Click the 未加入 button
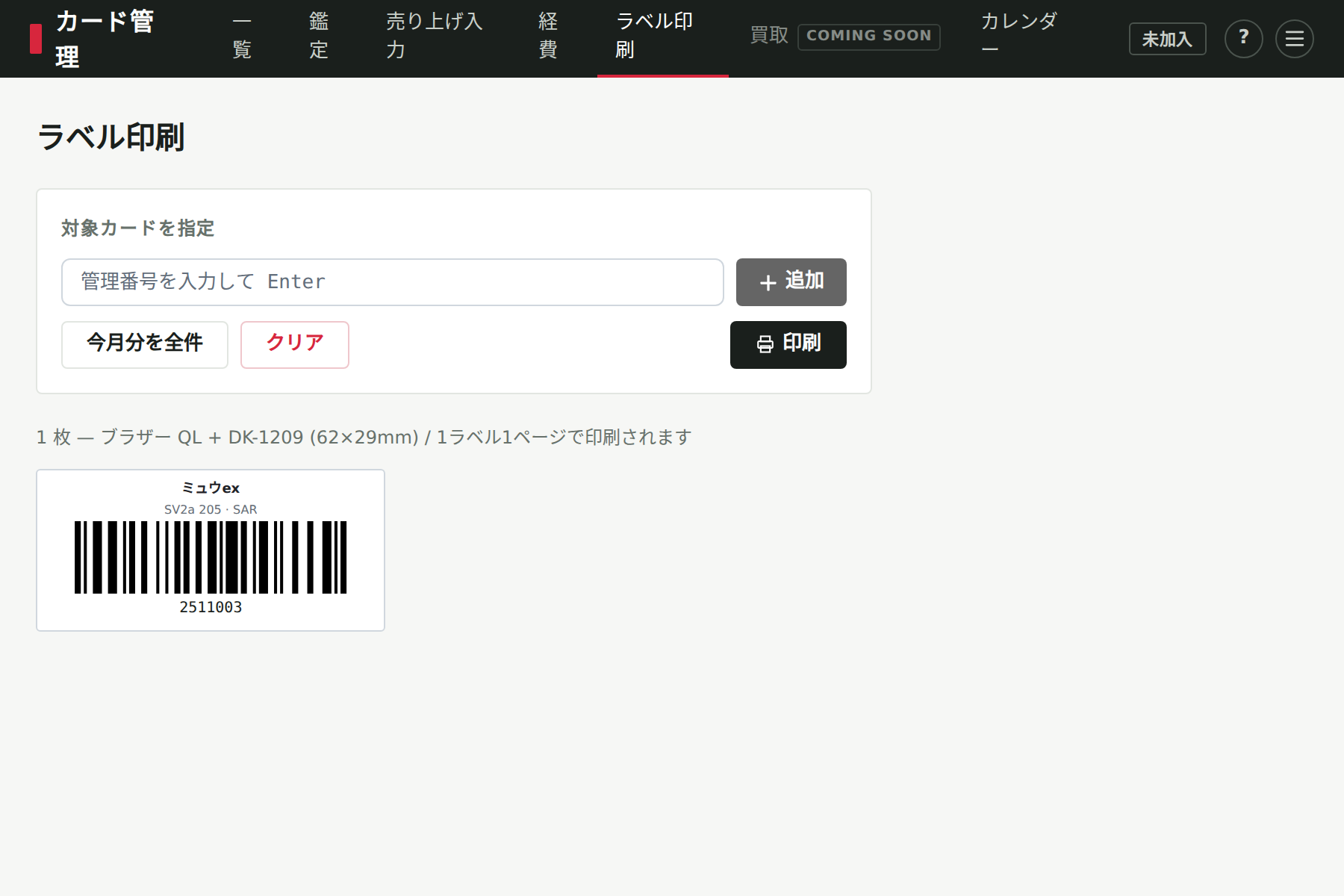The height and width of the screenshot is (896, 1344). click(1167, 39)
